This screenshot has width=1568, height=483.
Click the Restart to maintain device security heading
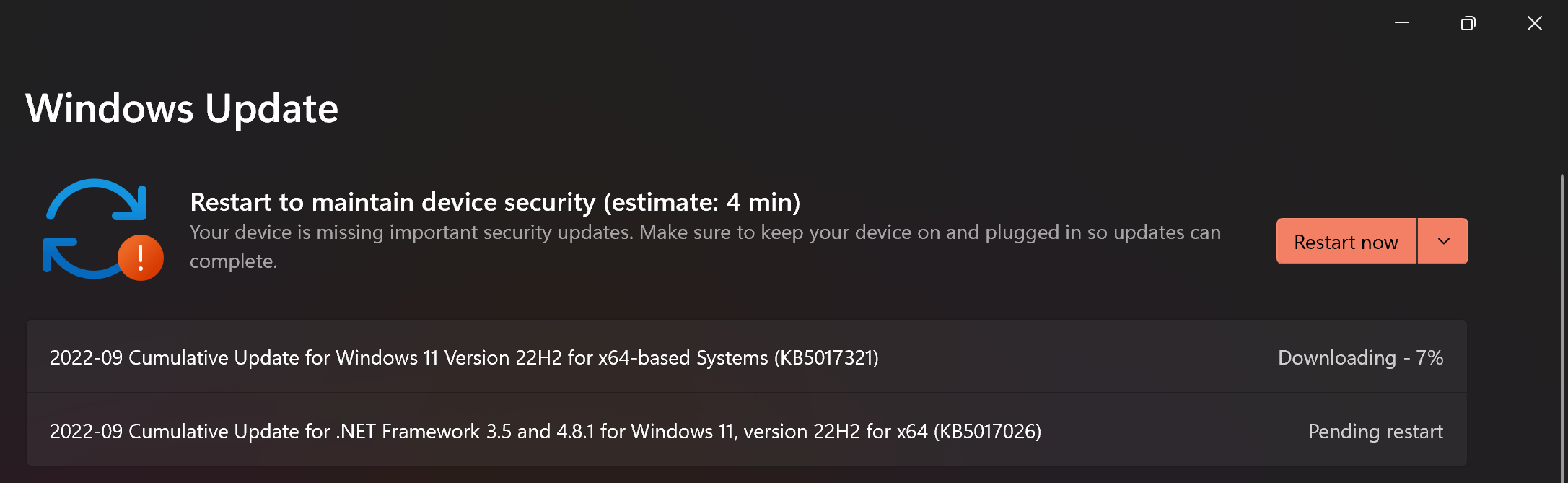(x=494, y=202)
